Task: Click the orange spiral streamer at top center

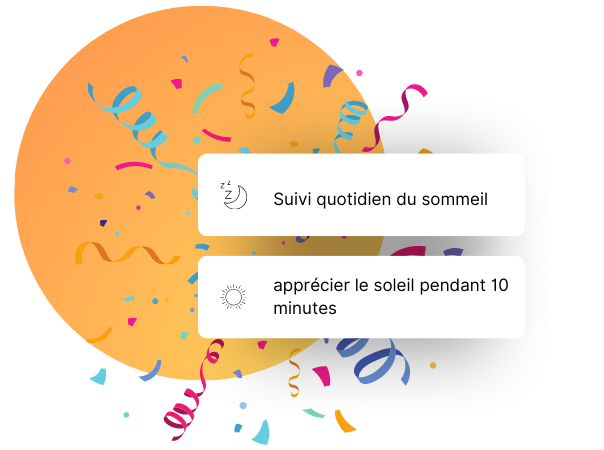Action: (246, 84)
